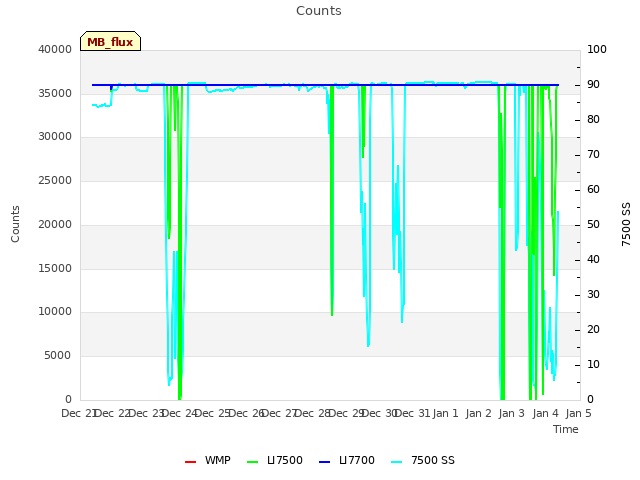Click the 7500 SS right axis label
This screenshot has height=480, width=640.
click(x=626, y=224)
